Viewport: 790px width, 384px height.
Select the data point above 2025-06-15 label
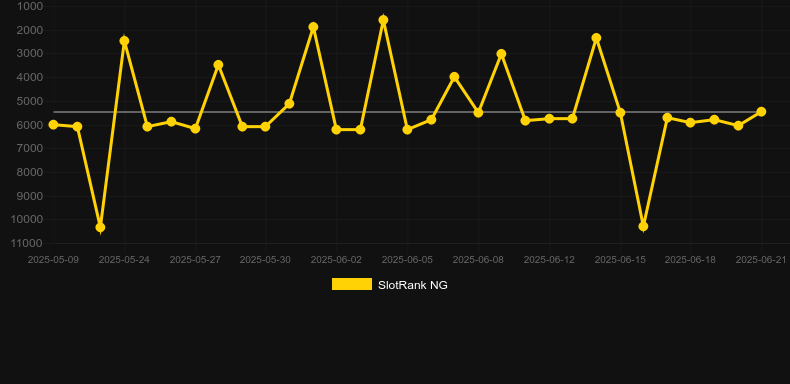pyautogui.click(x=620, y=112)
